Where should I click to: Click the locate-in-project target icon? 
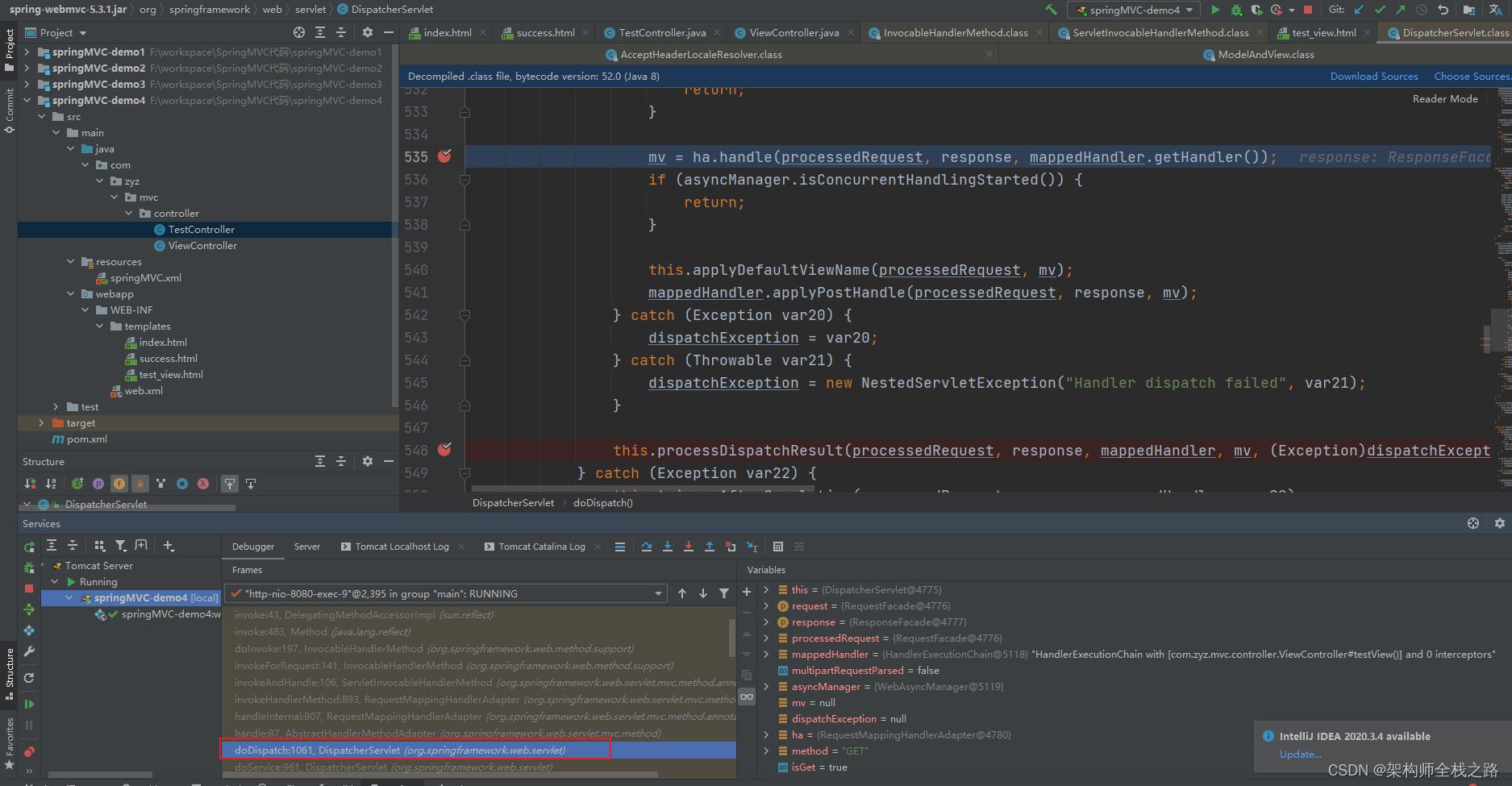pos(299,32)
